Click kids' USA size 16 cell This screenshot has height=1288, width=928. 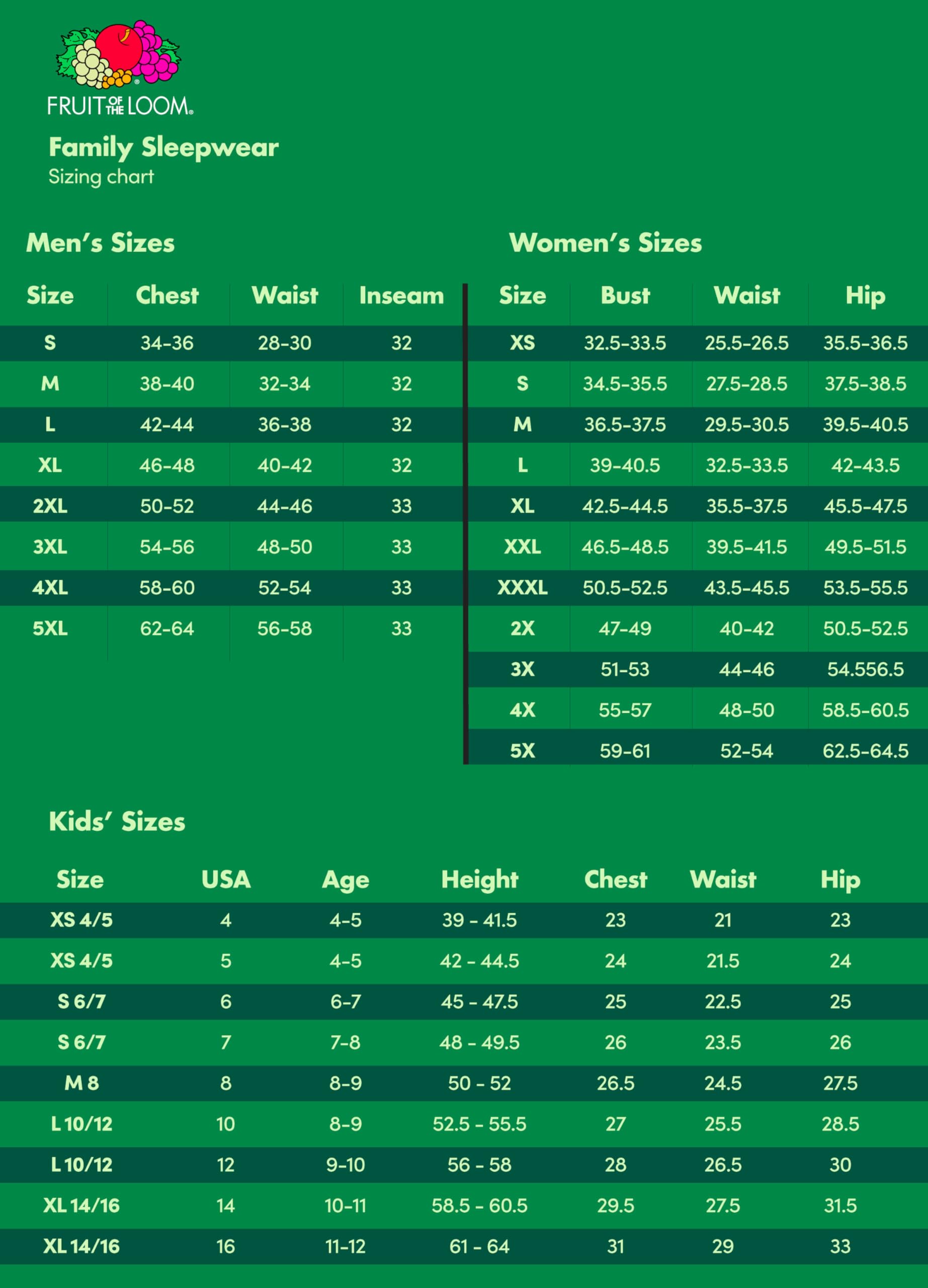click(225, 1247)
